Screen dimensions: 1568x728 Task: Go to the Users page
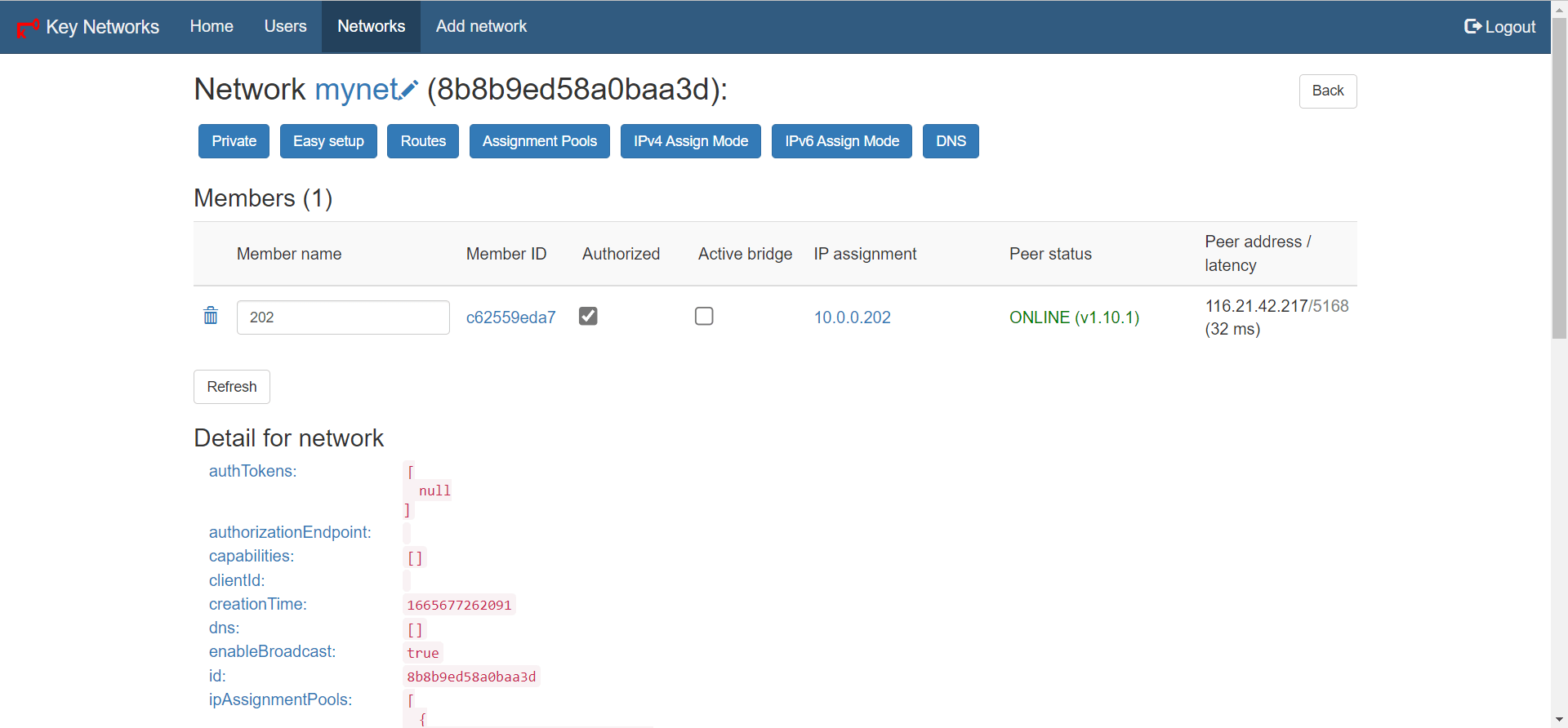click(285, 27)
